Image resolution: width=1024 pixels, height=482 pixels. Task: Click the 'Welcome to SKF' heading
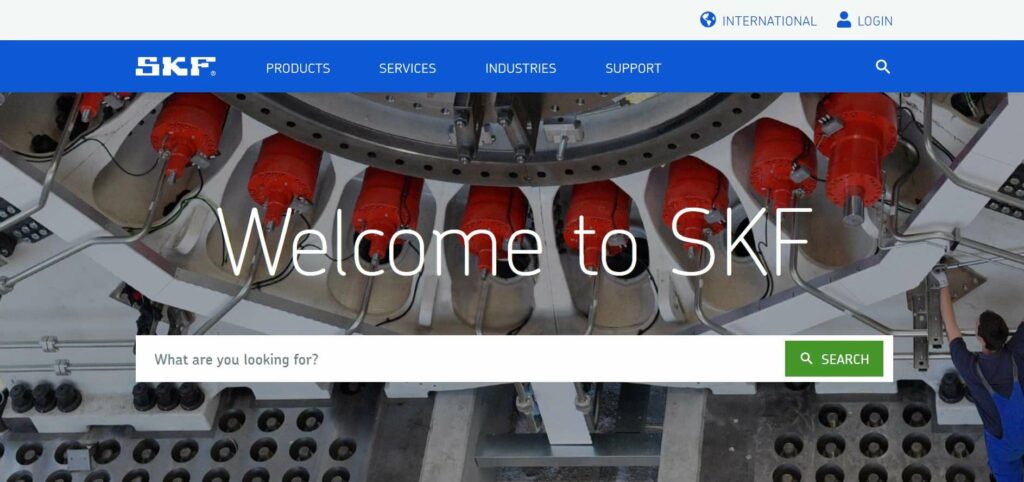click(516, 242)
